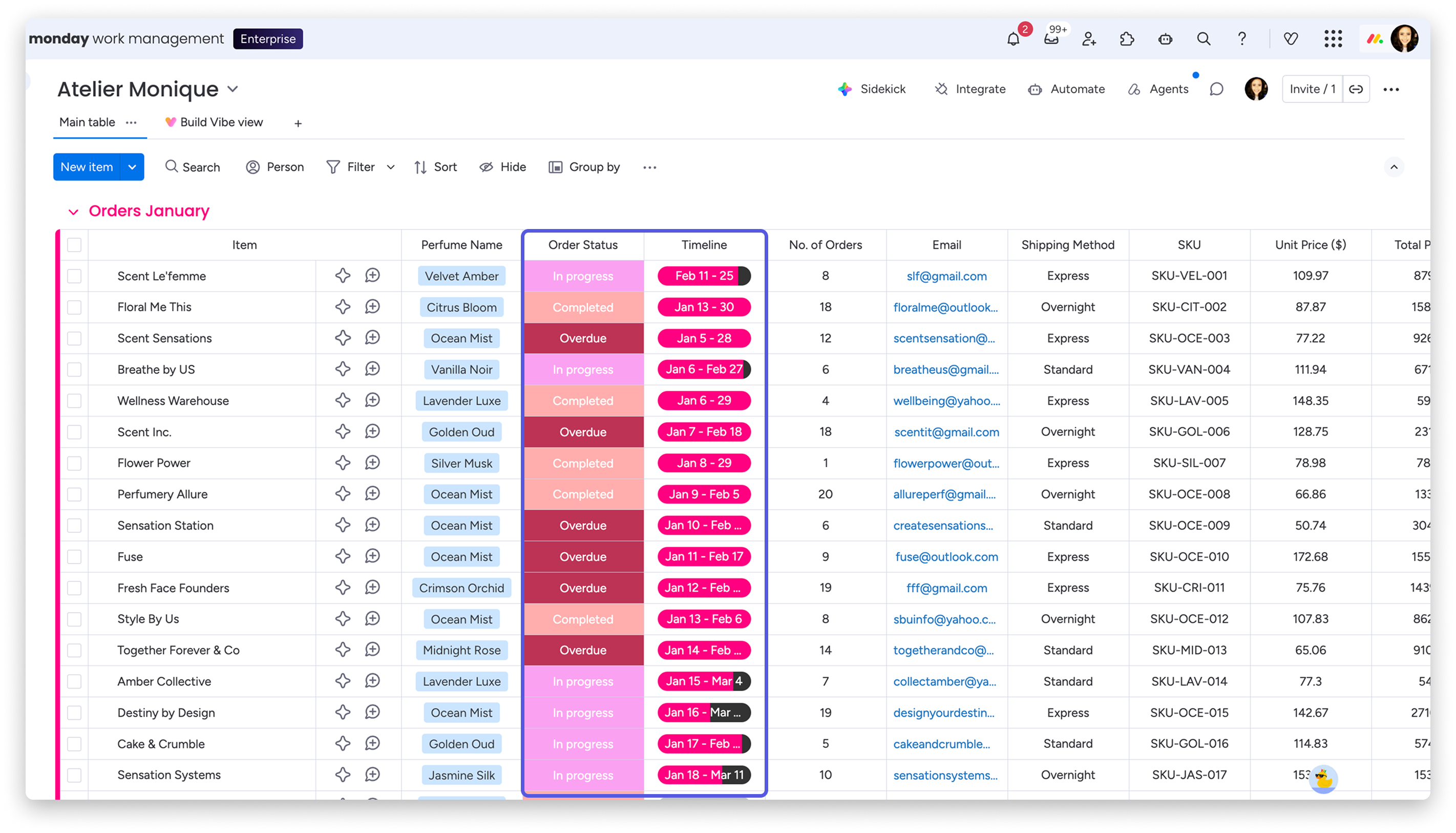Expand the Atelier Monique board name dropdown
The image size is (1456, 833).
pos(233,89)
